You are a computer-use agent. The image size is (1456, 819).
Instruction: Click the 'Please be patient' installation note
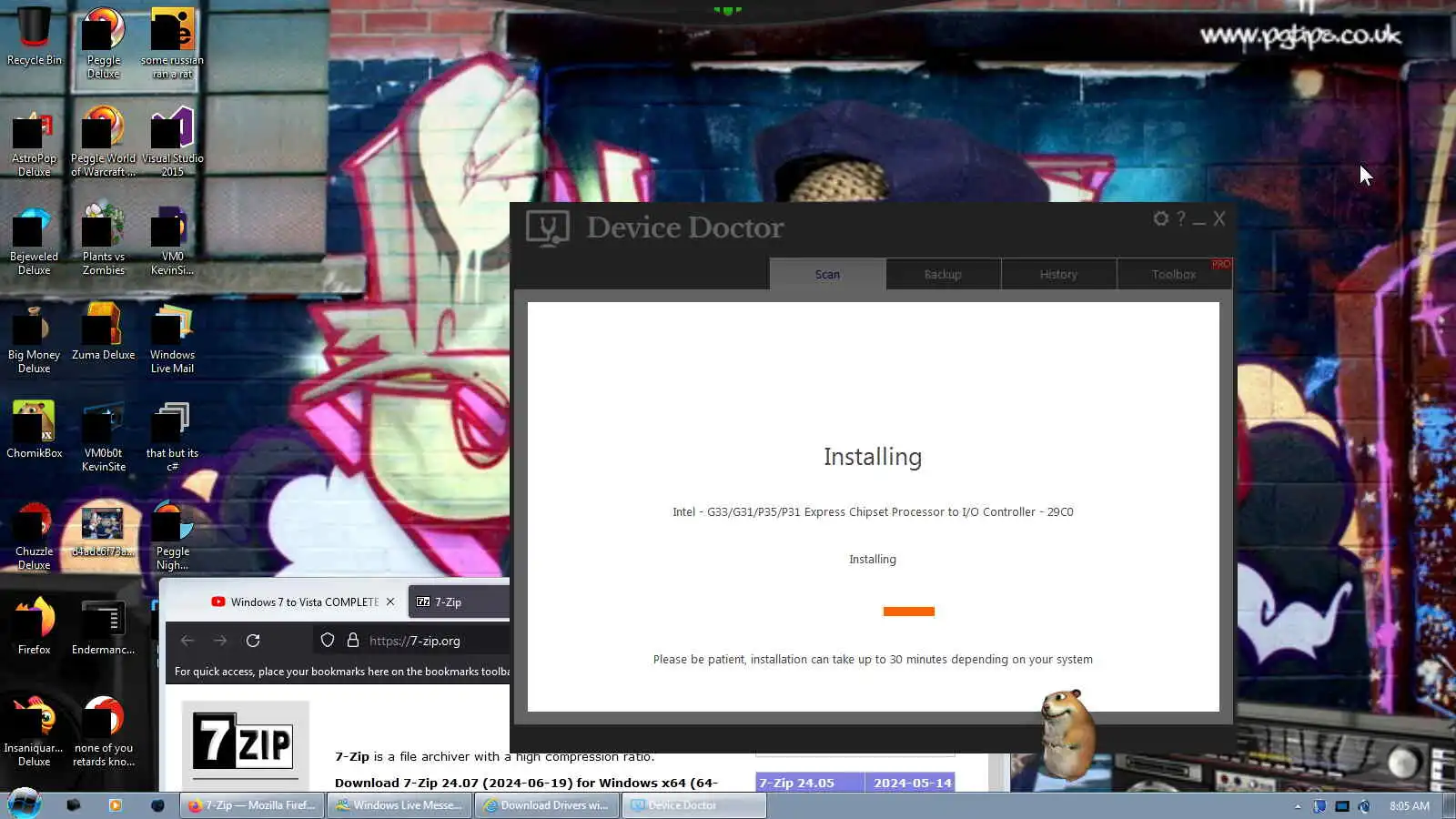click(873, 660)
